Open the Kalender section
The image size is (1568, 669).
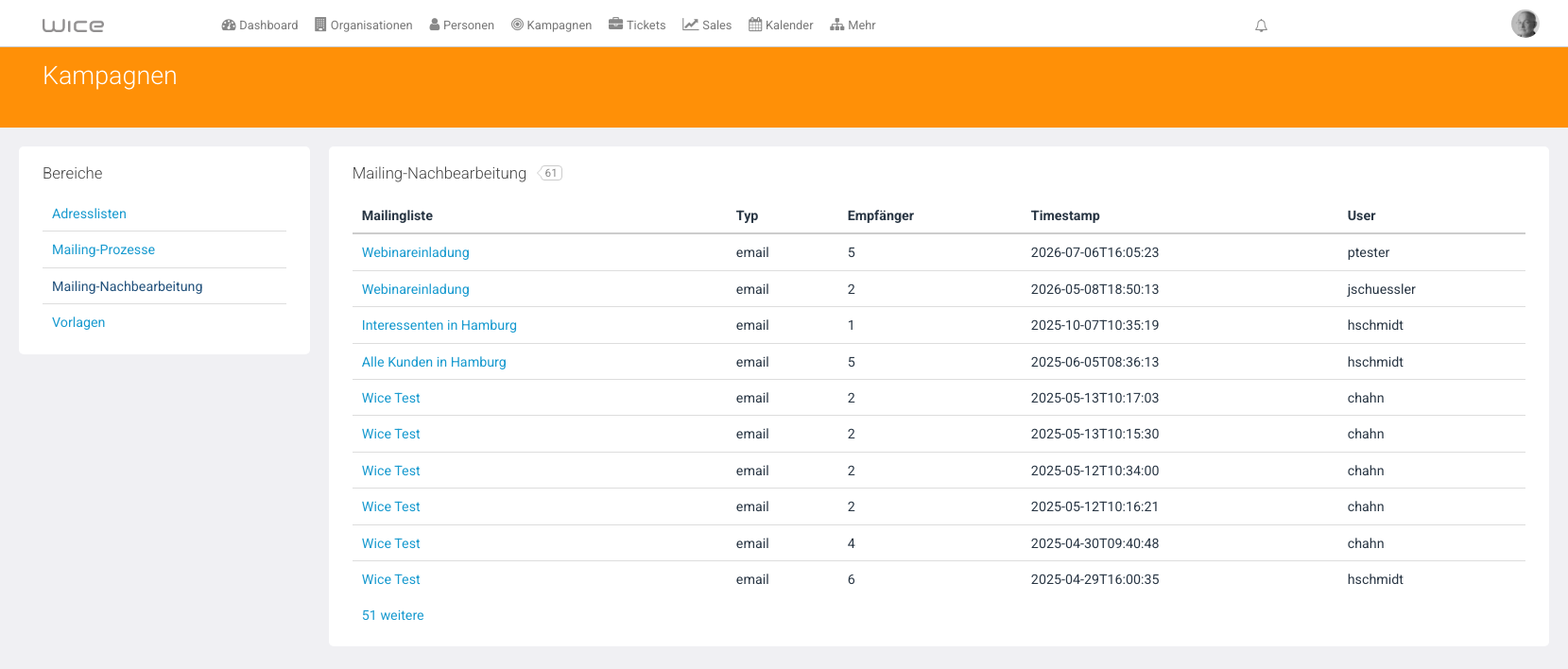[781, 26]
